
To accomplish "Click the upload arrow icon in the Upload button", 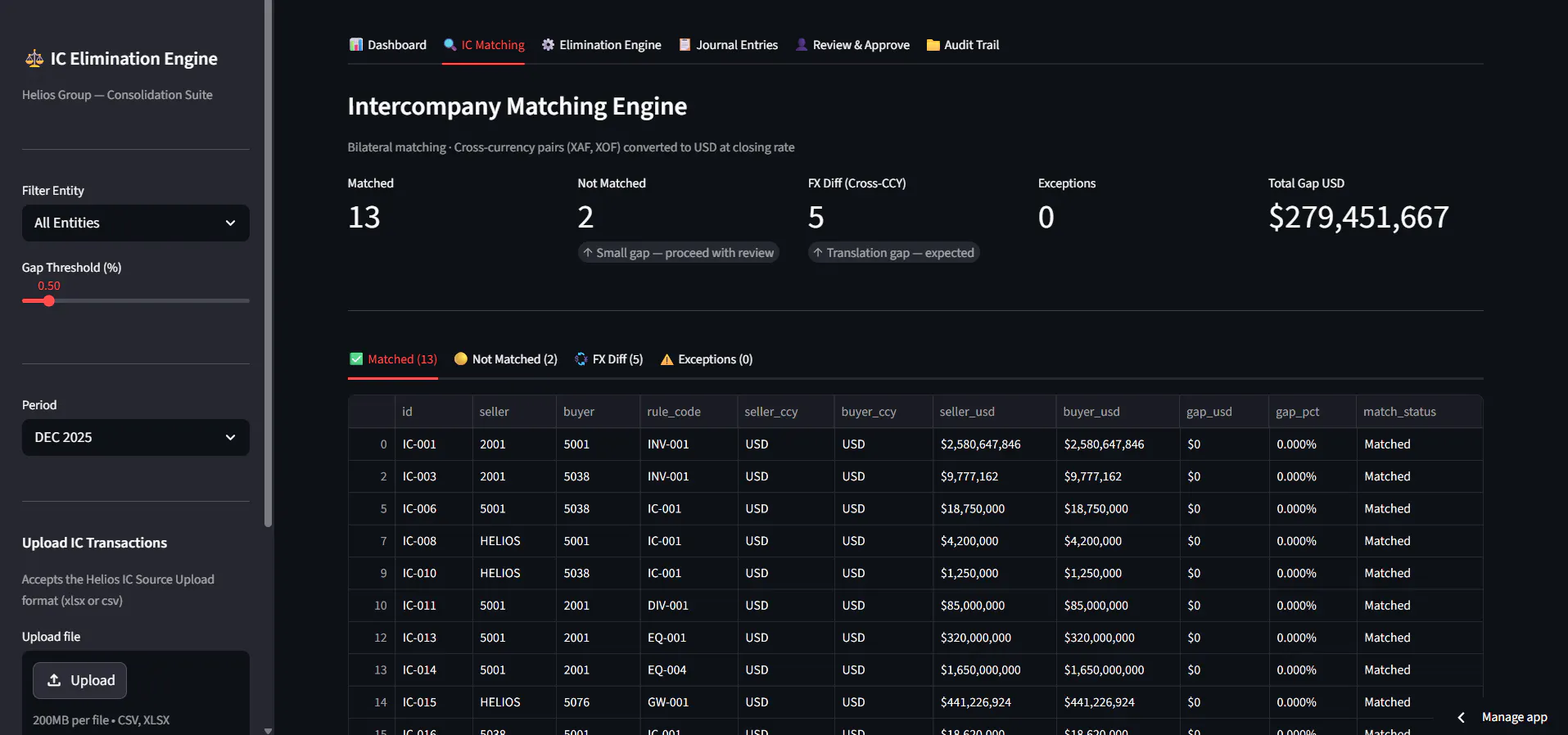I will click(x=54, y=680).
